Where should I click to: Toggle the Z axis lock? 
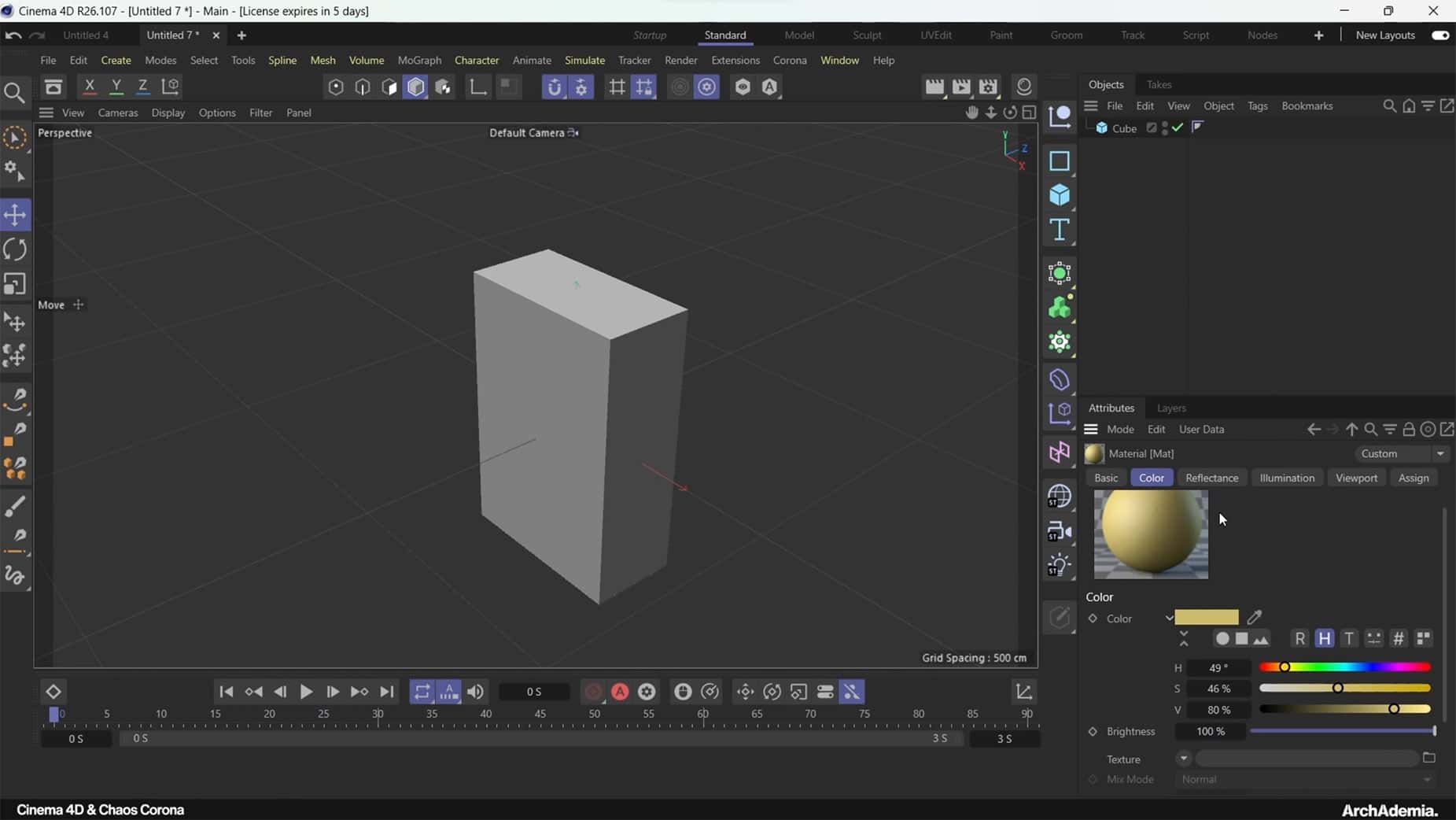tap(143, 87)
